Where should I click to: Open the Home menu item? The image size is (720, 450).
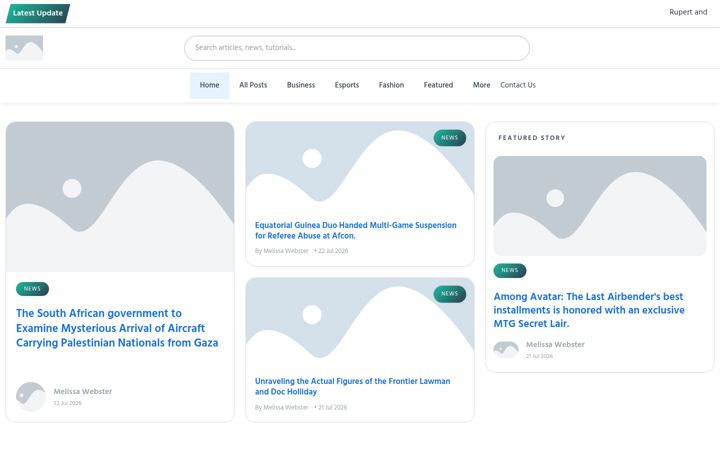coord(209,85)
